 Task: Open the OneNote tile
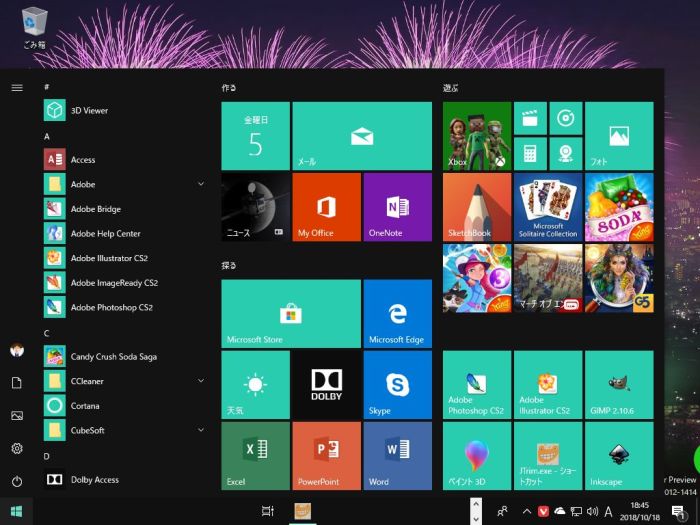(397, 206)
